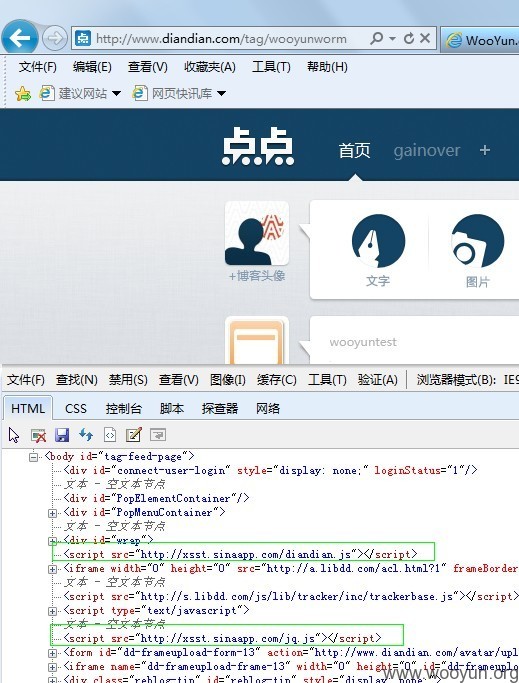Click the word wrap toolbar icon
Viewport: 519px width, 683px height.
pos(157,435)
